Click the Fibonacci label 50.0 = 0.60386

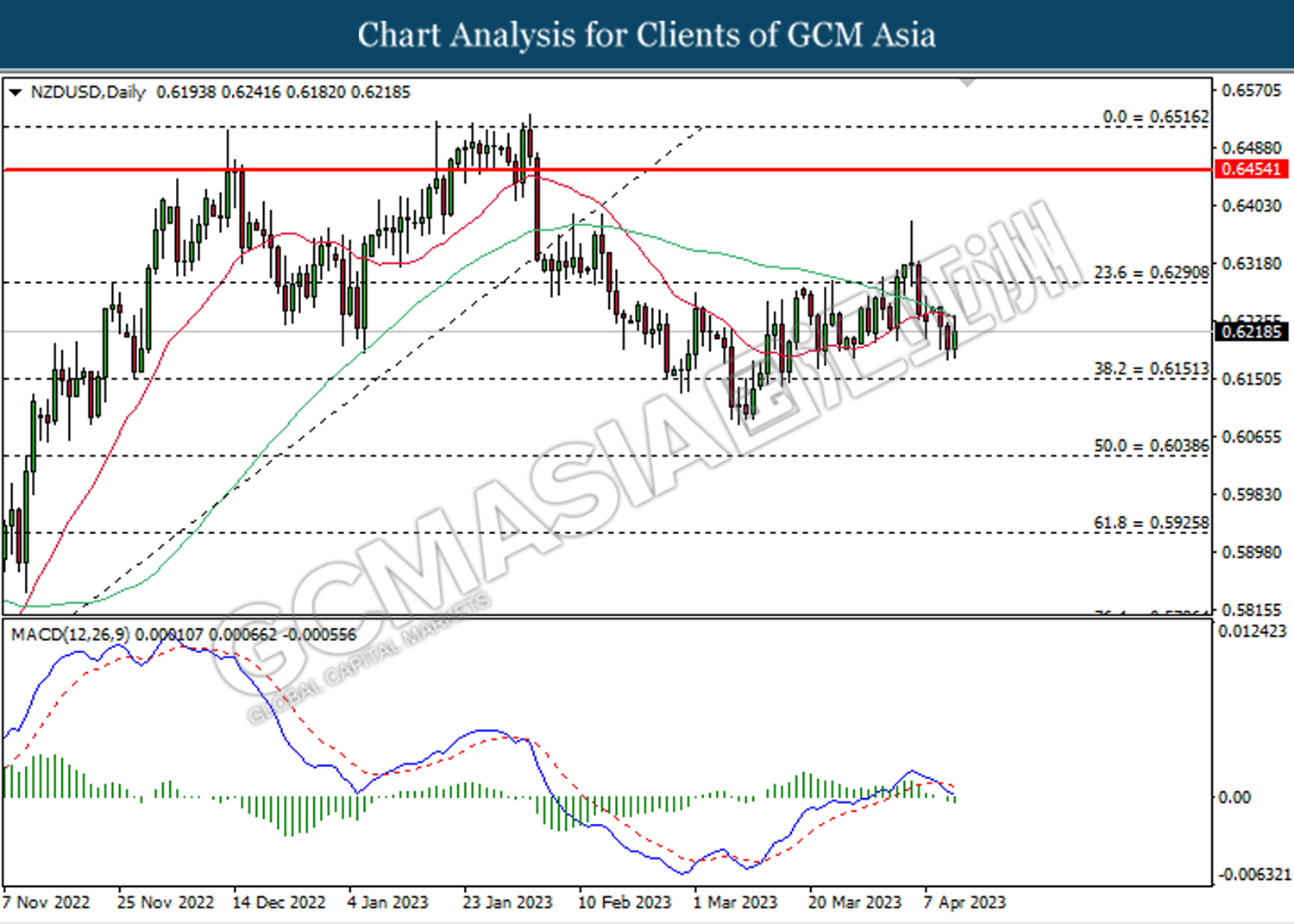(1152, 446)
